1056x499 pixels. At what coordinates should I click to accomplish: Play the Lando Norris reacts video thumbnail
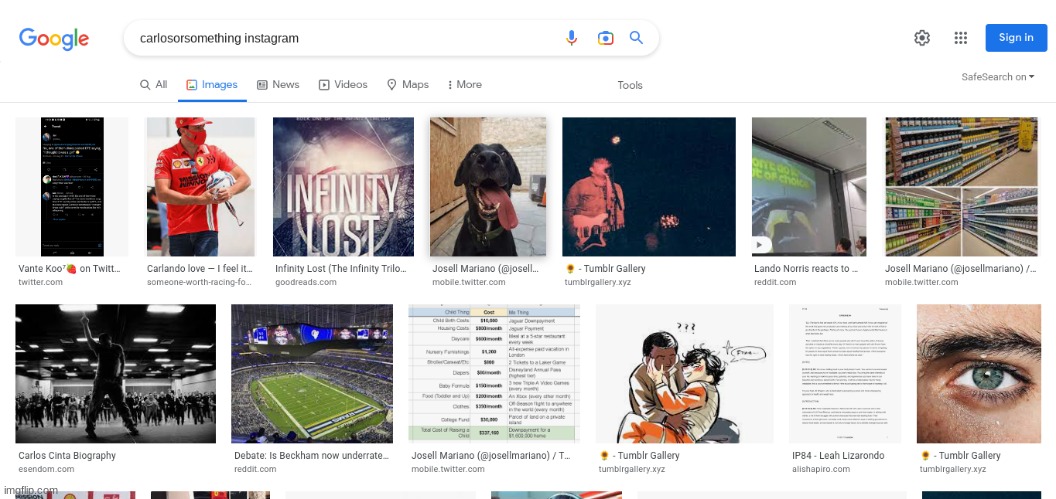point(808,187)
